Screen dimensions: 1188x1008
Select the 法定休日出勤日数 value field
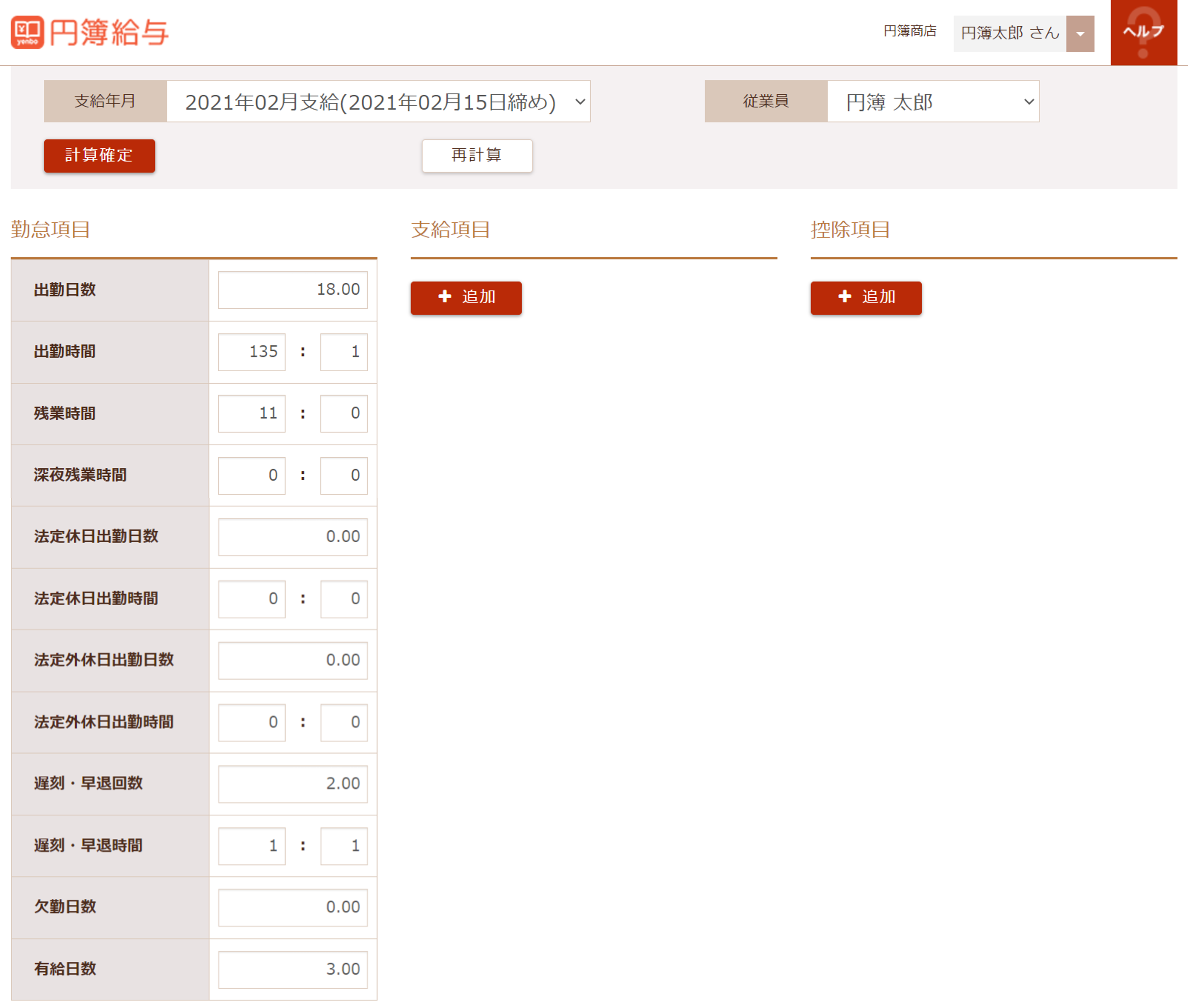coord(293,537)
